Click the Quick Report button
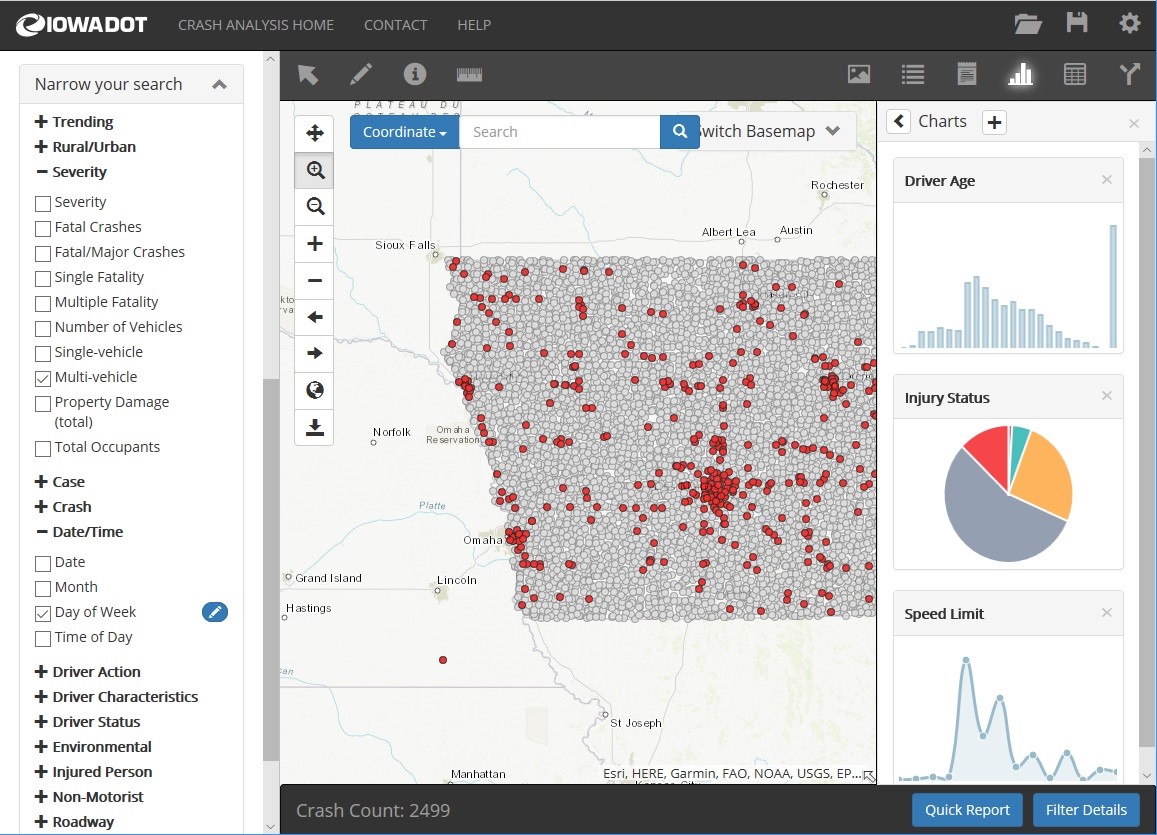The width and height of the screenshot is (1157, 835). pyautogui.click(x=967, y=810)
